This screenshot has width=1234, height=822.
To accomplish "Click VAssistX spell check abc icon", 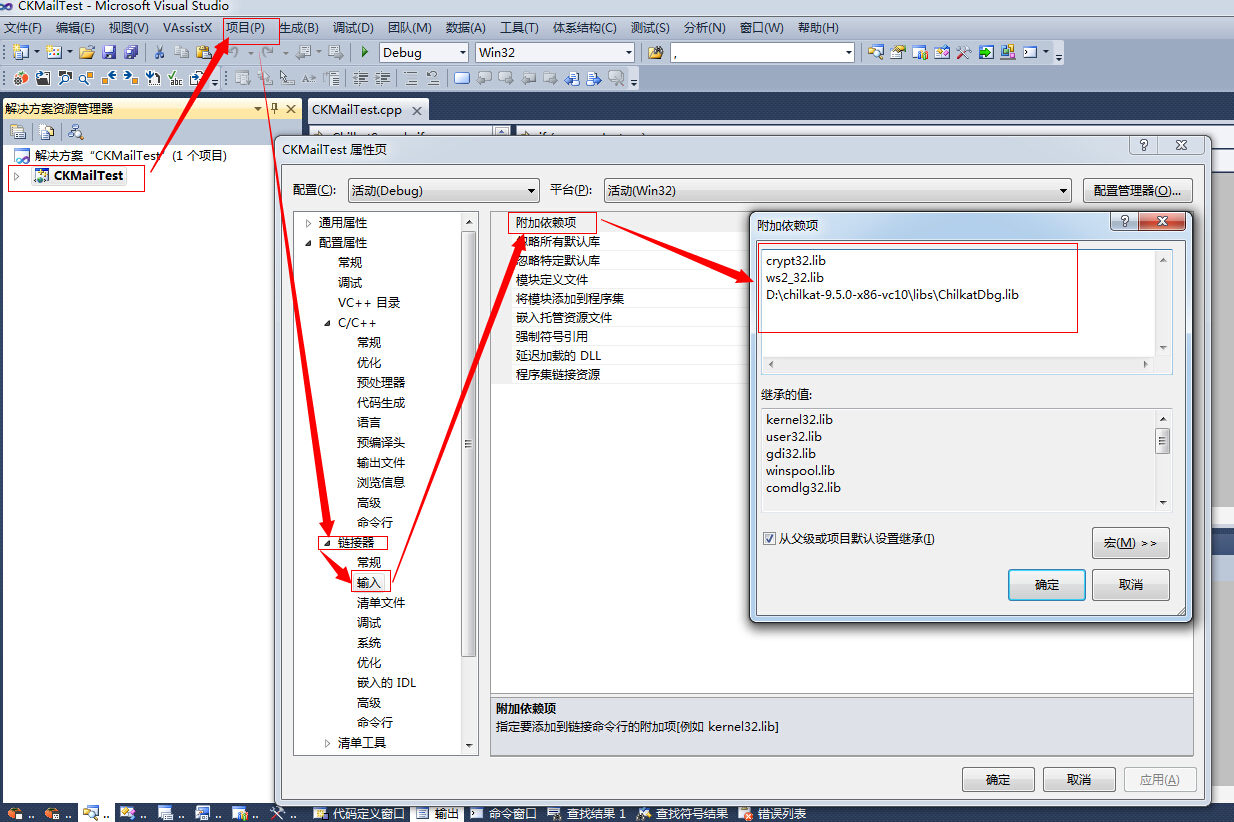I will pos(176,77).
